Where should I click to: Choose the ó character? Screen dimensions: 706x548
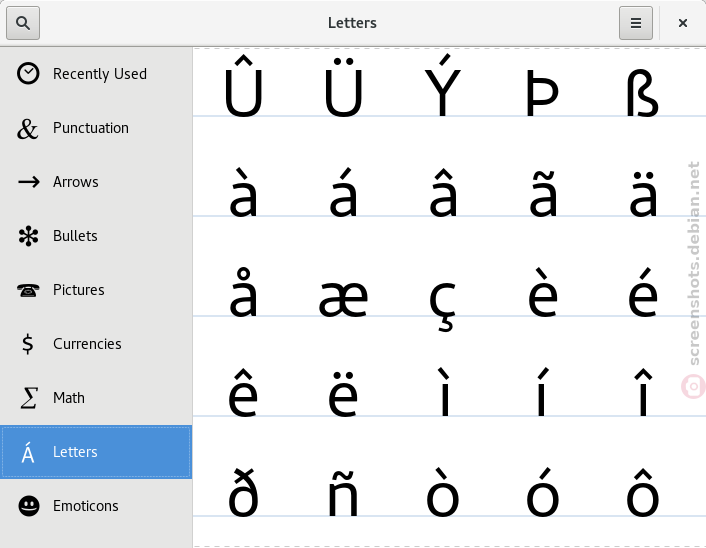point(543,492)
